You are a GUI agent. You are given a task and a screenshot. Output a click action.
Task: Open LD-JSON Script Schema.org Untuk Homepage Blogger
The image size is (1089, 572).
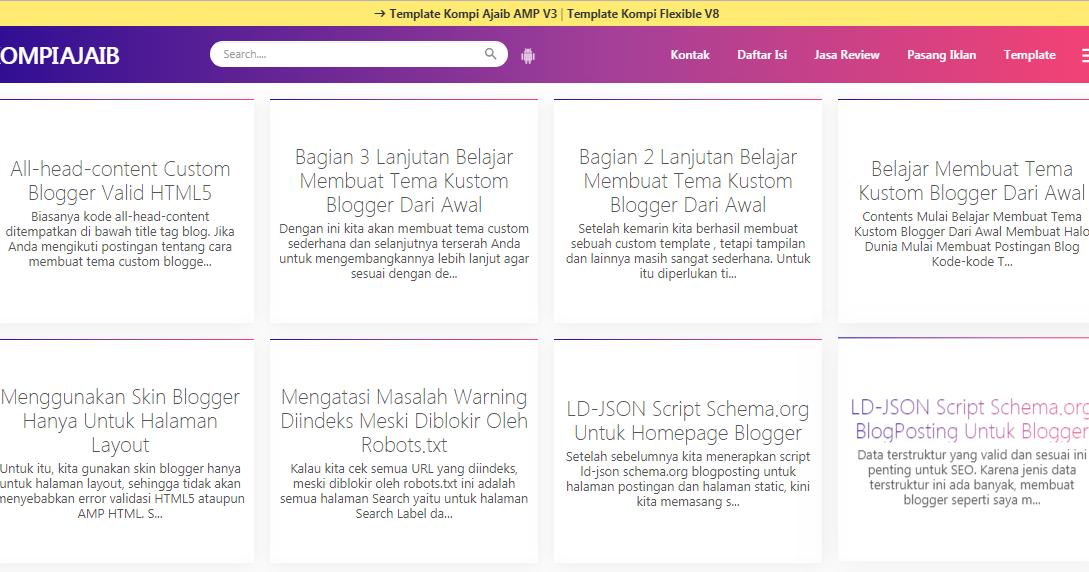tap(688, 421)
